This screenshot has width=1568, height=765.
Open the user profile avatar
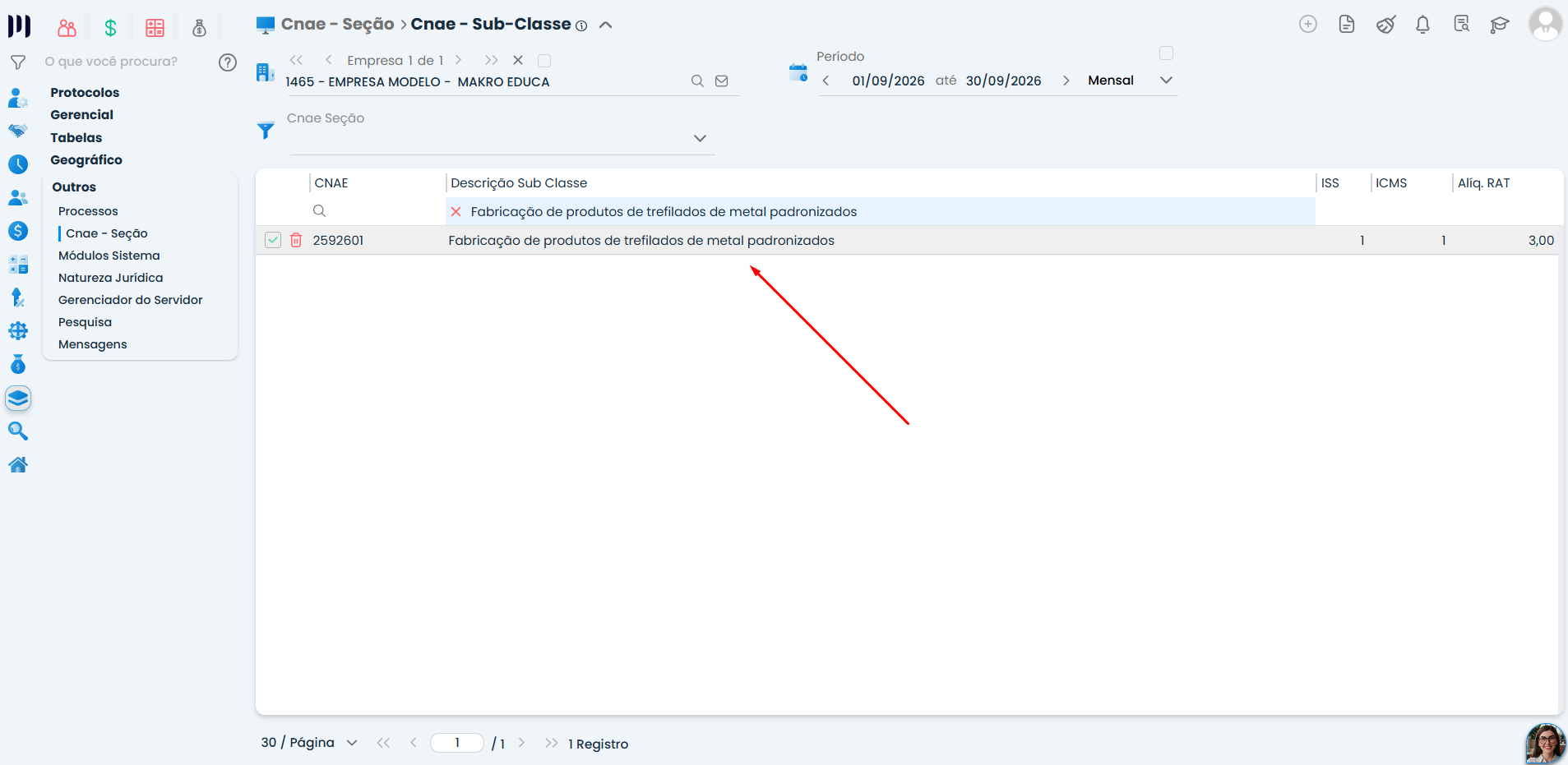(1545, 24)
